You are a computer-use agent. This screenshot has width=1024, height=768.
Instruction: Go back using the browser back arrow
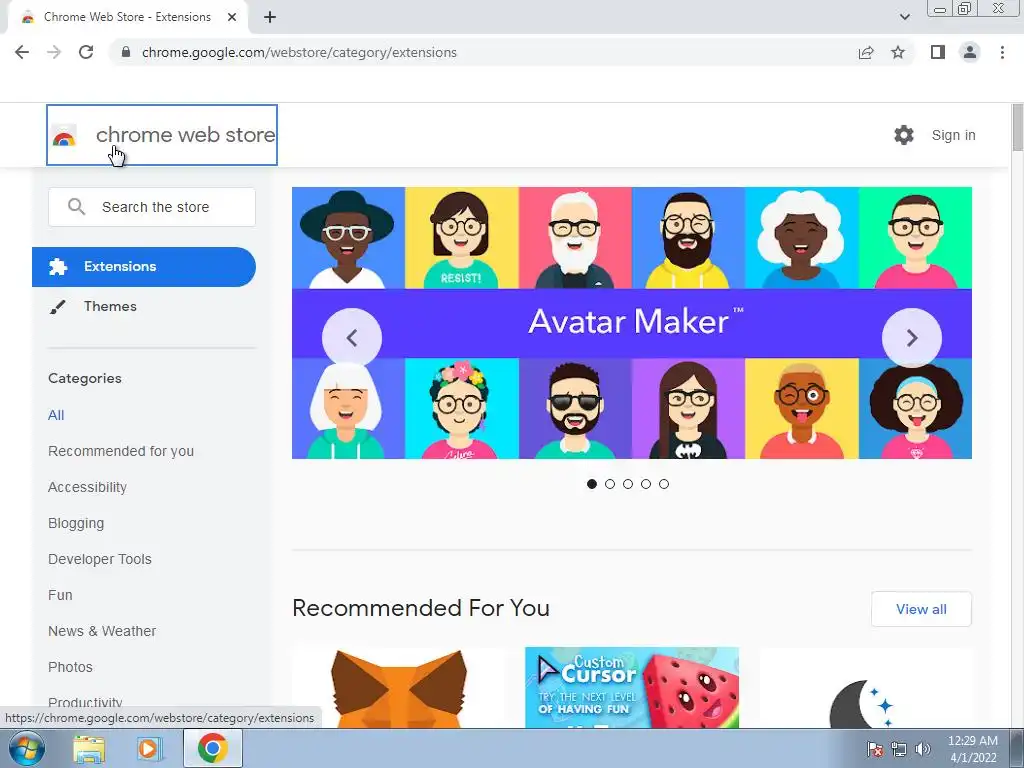click(22, 52)
